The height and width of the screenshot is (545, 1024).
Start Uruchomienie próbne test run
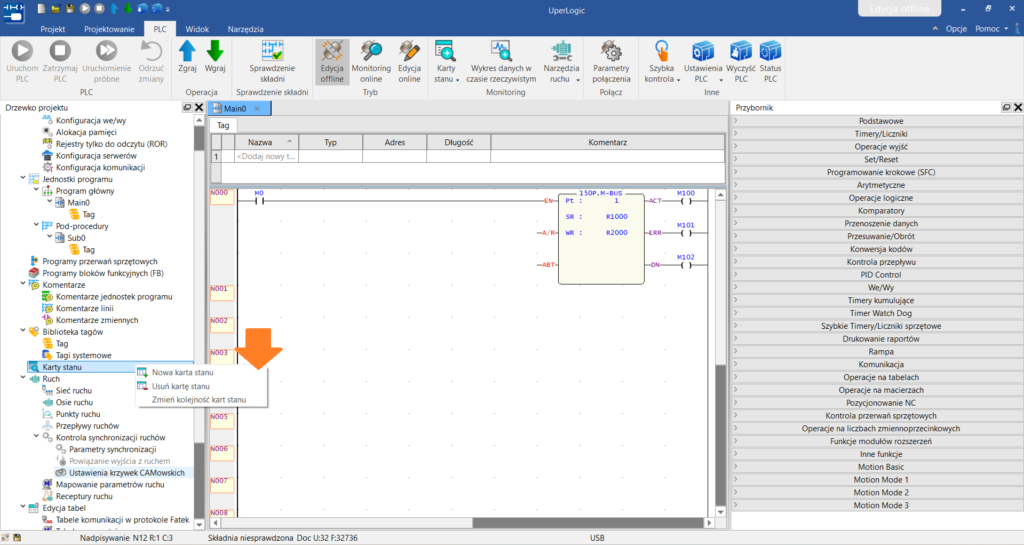point(106,61)
